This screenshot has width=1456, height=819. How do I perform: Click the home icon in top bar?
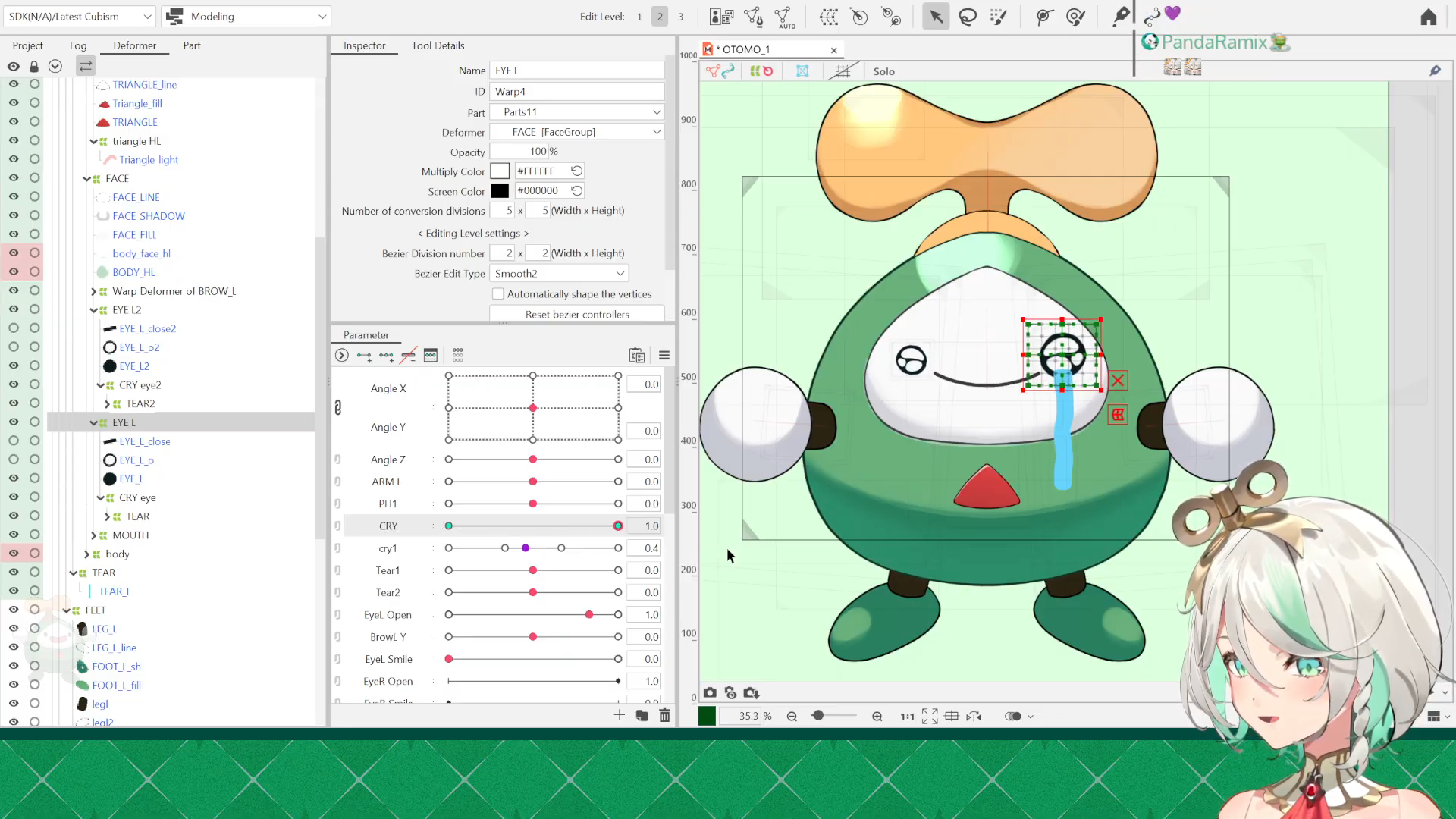(1429, 17)
